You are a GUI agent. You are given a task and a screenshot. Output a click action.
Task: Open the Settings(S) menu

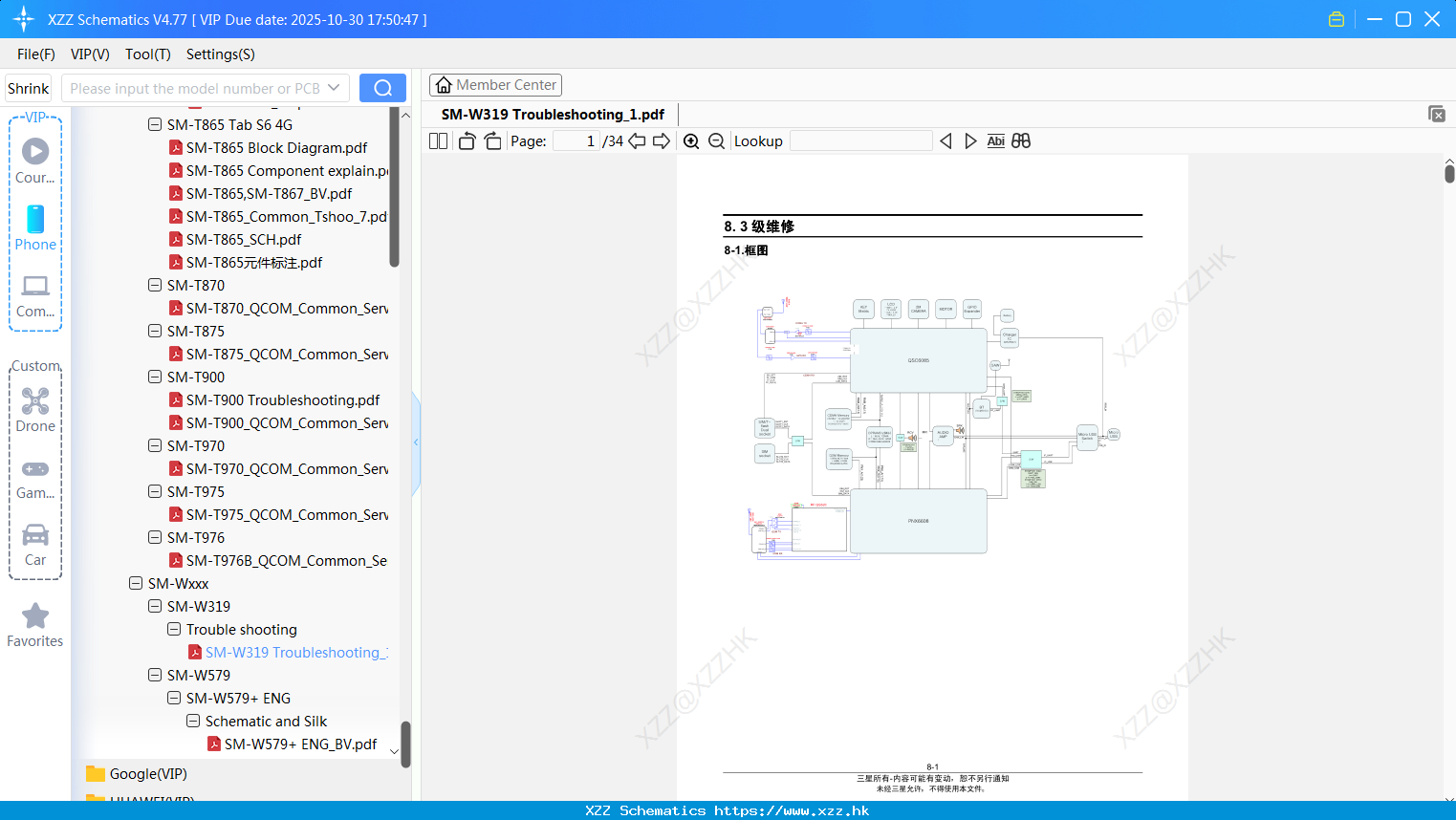221,54
